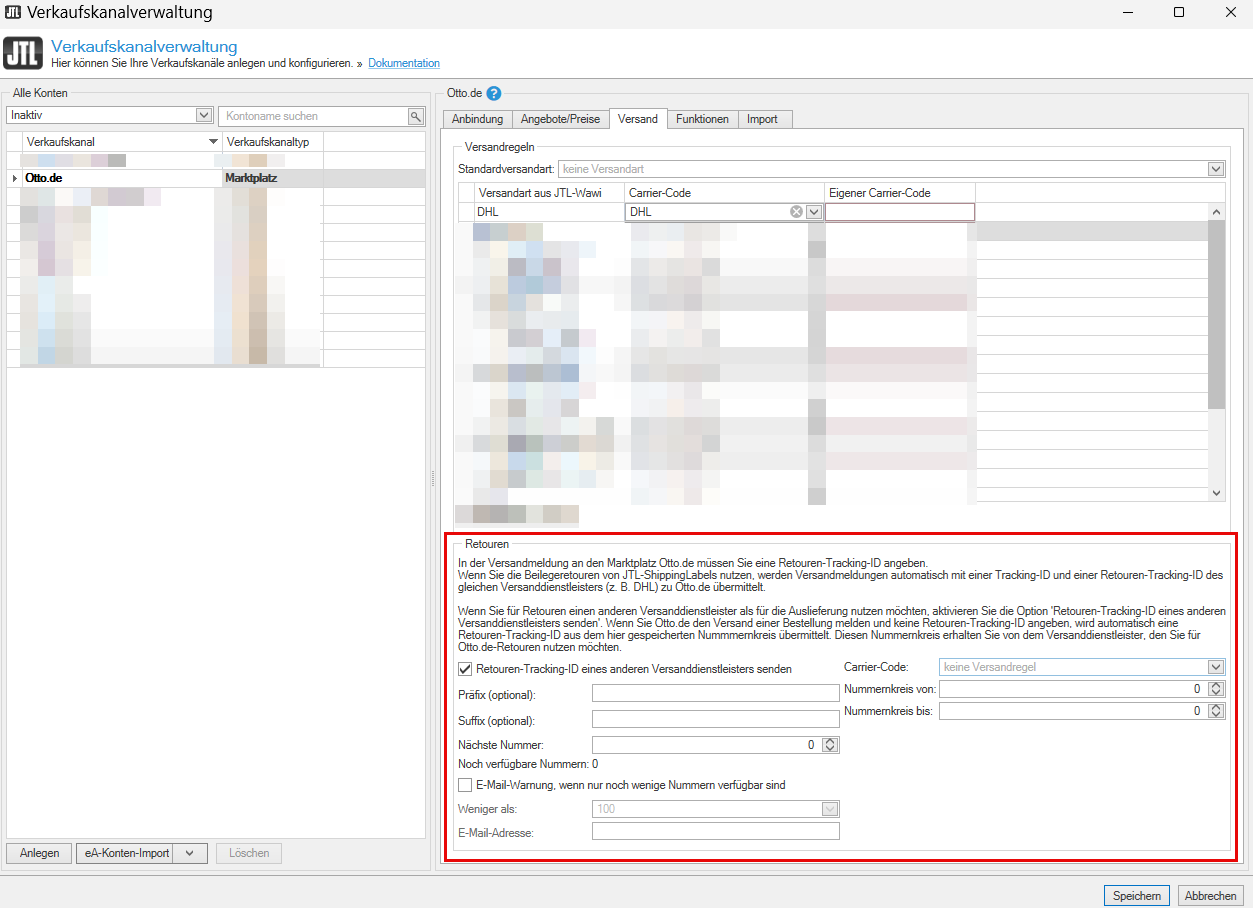1253x908 pixels.
Task: Click the JTL logo in the header
Action: tap(23, 53)
